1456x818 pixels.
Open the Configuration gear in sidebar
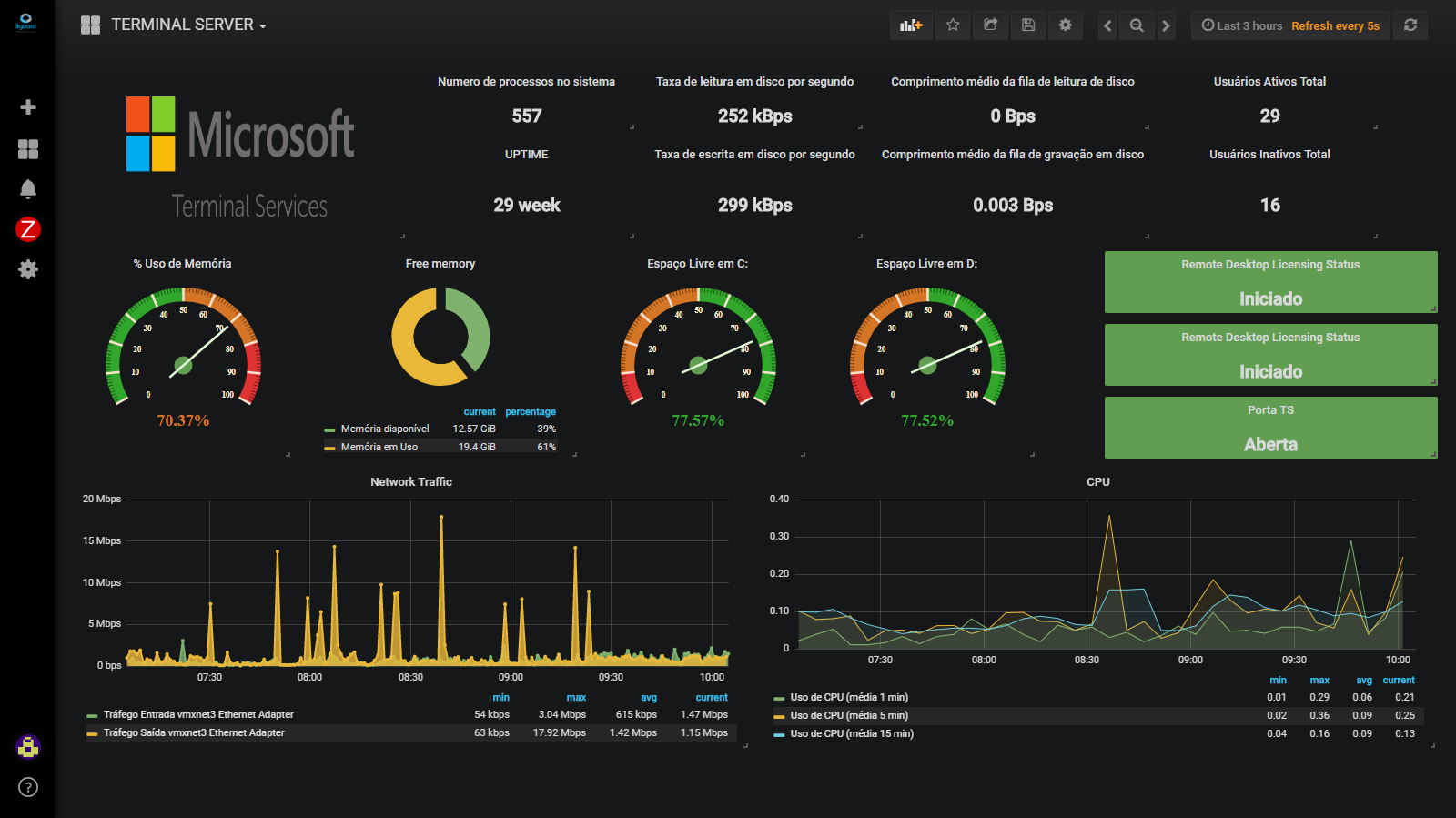click(28, 269)
